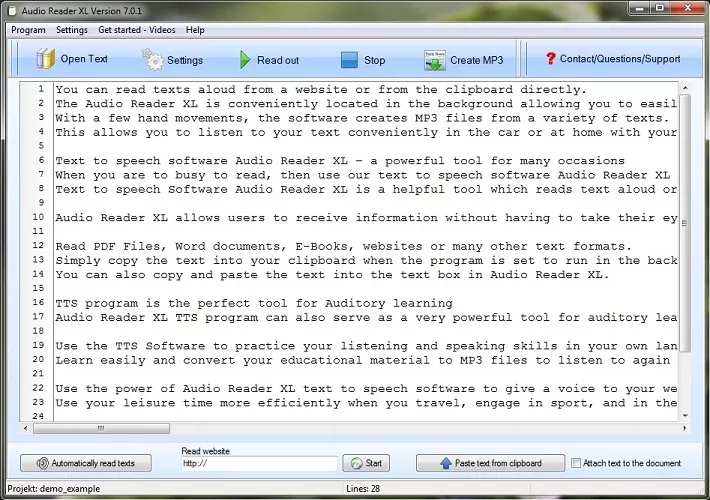Enable Attach text to the document checkbox

[575, 463]
